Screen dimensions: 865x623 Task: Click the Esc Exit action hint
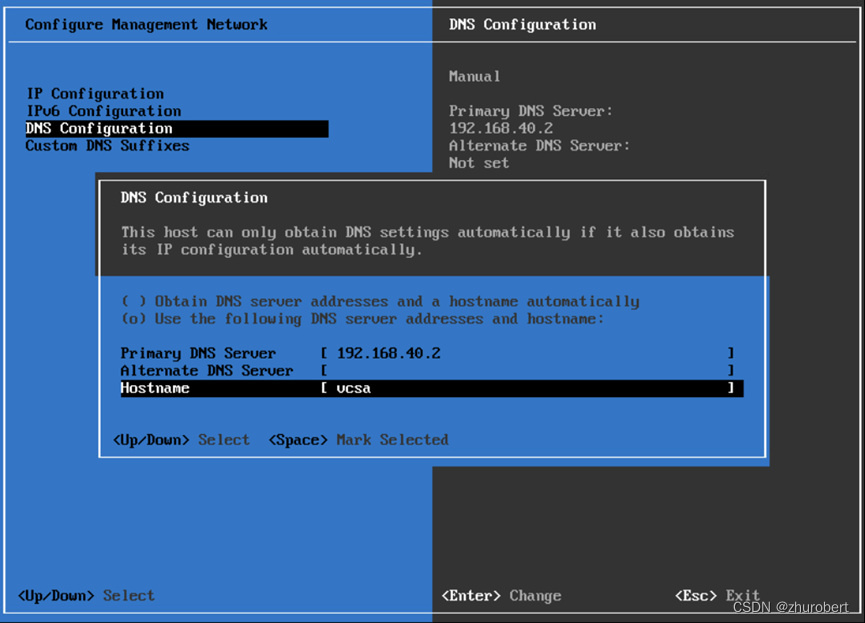coord(715,595)
